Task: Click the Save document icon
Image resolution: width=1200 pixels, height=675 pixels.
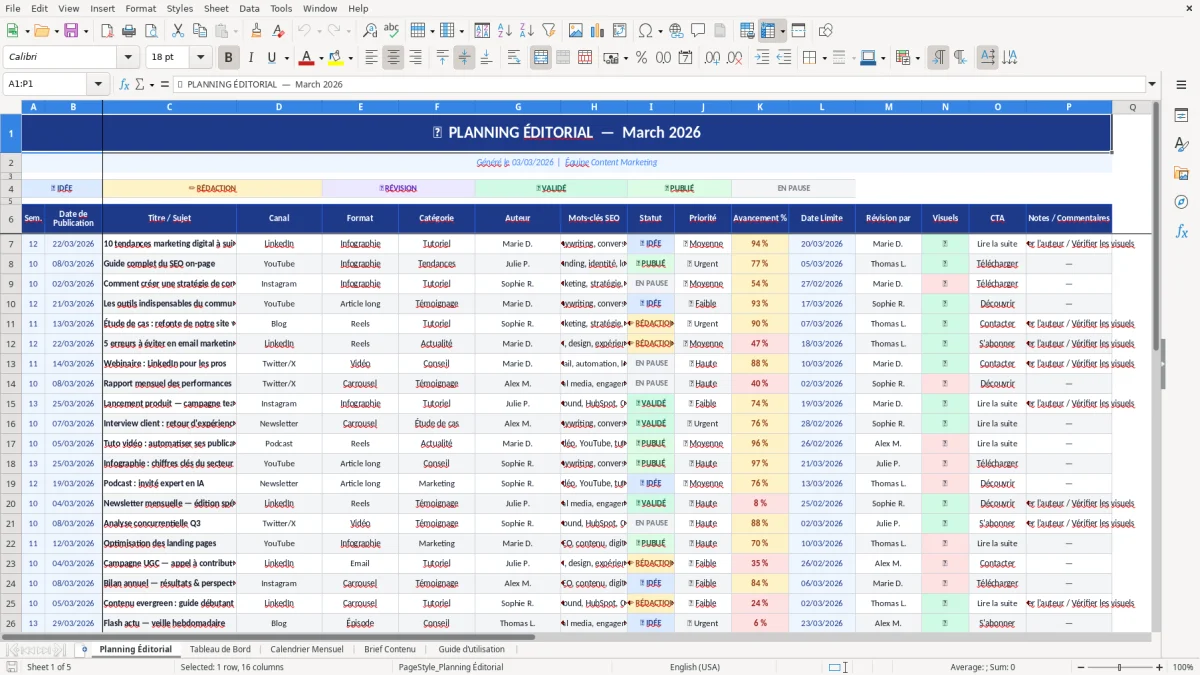Action: coord(71,31)
